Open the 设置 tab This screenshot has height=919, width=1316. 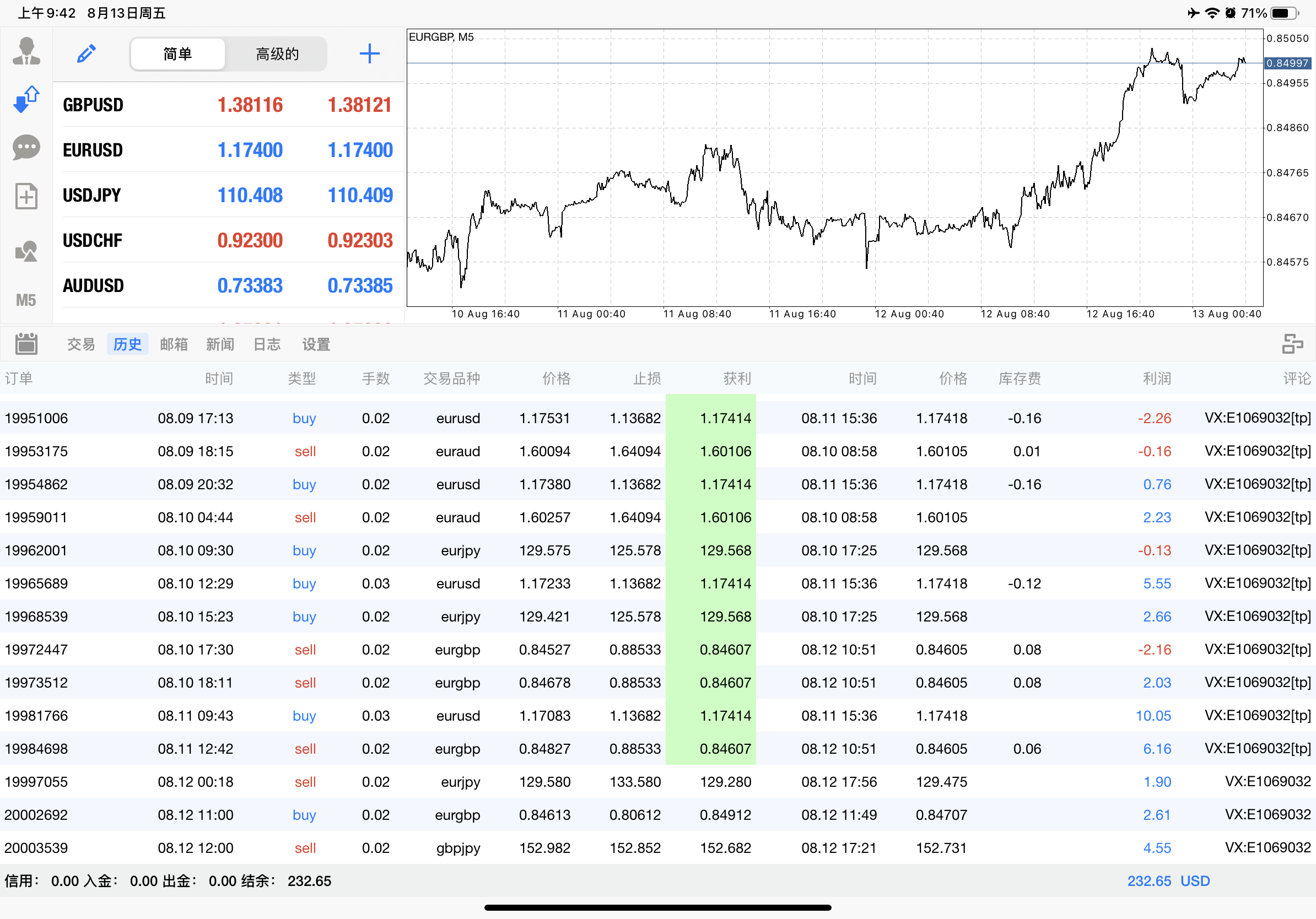pyautogui.click(x=316, y=344)
